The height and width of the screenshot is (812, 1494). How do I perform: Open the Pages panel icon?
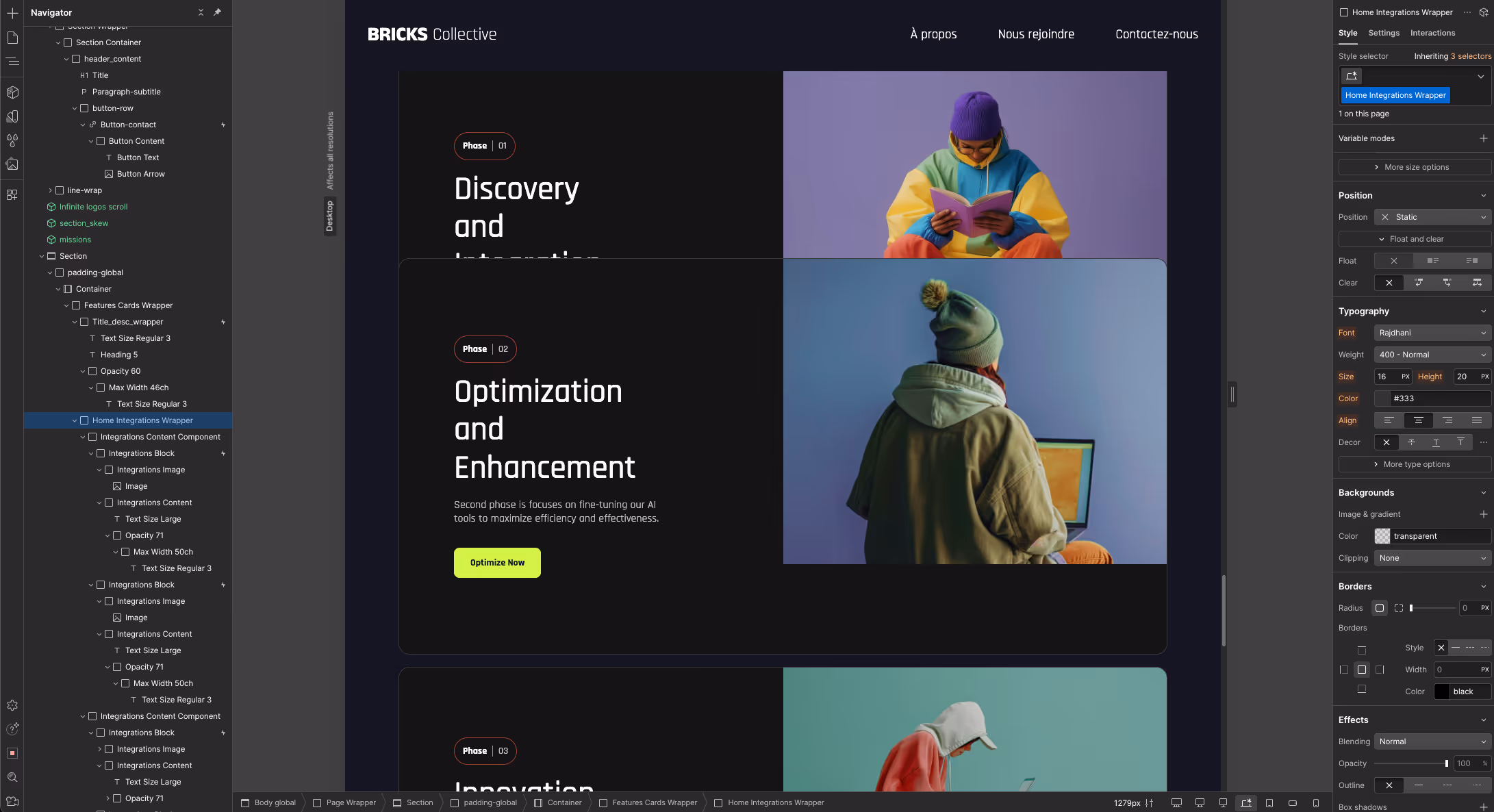click(12, 38)
